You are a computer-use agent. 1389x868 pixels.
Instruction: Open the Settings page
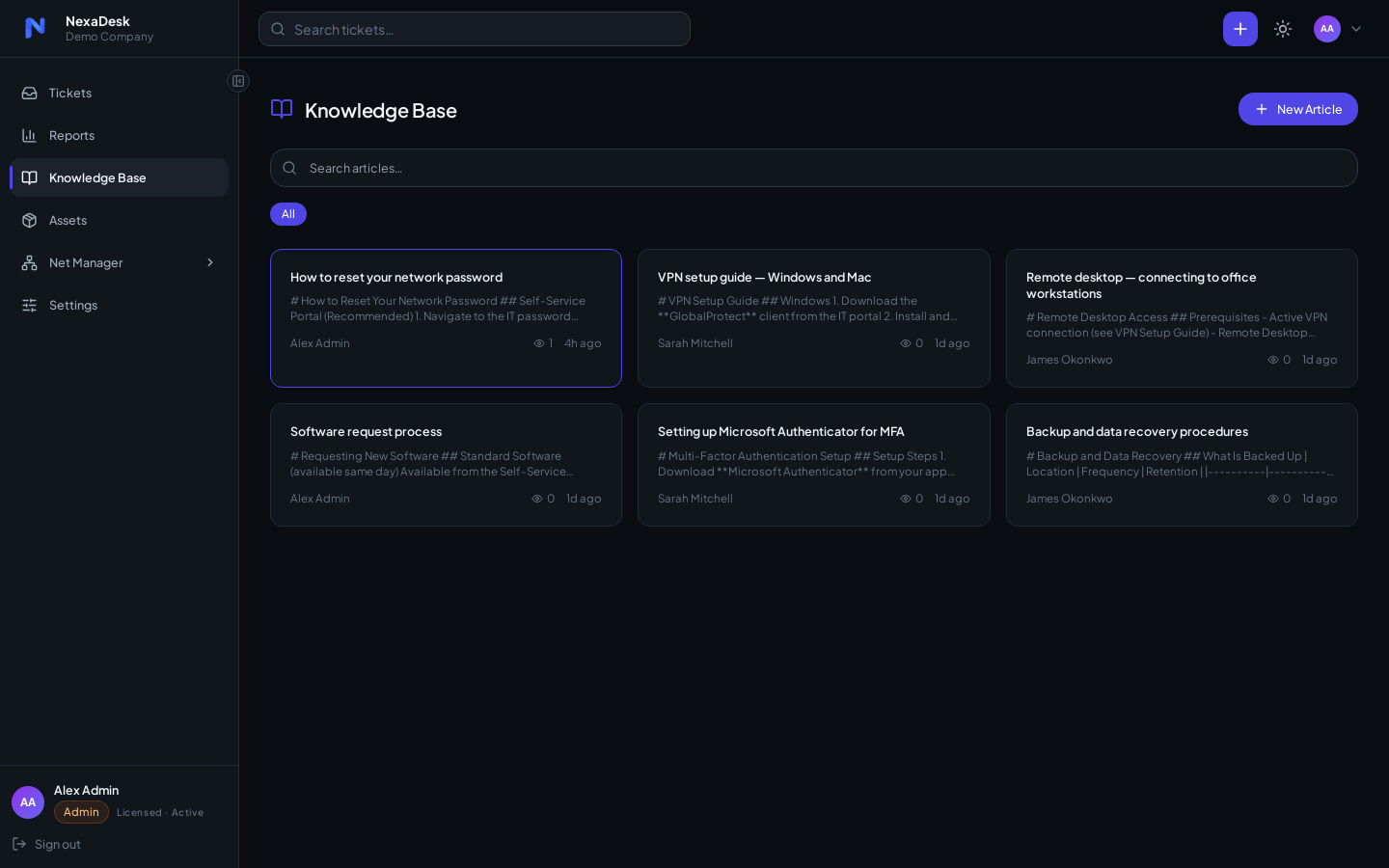tap(120, 305)
